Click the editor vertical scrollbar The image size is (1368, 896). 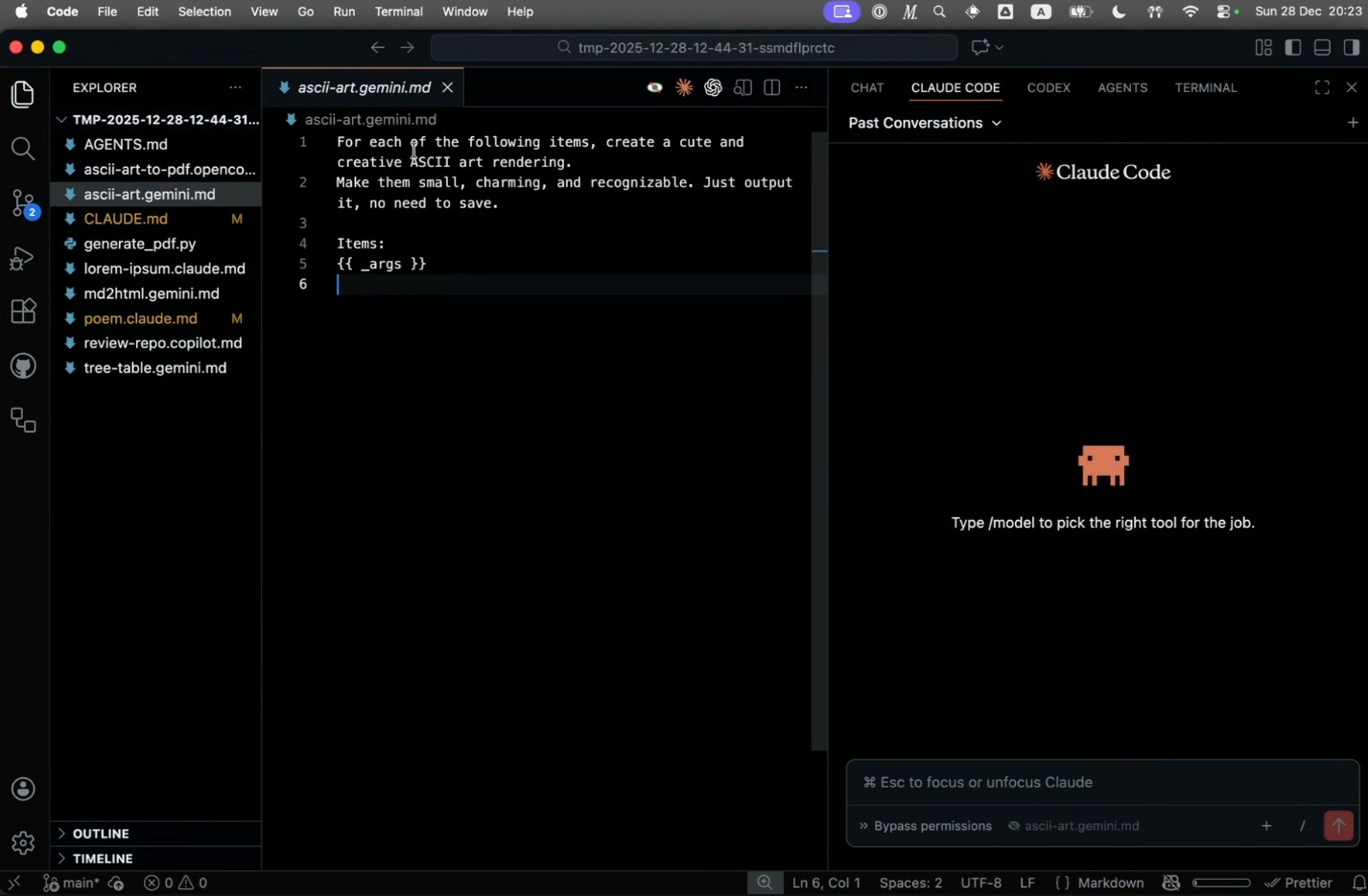click(x=819, y=441)
